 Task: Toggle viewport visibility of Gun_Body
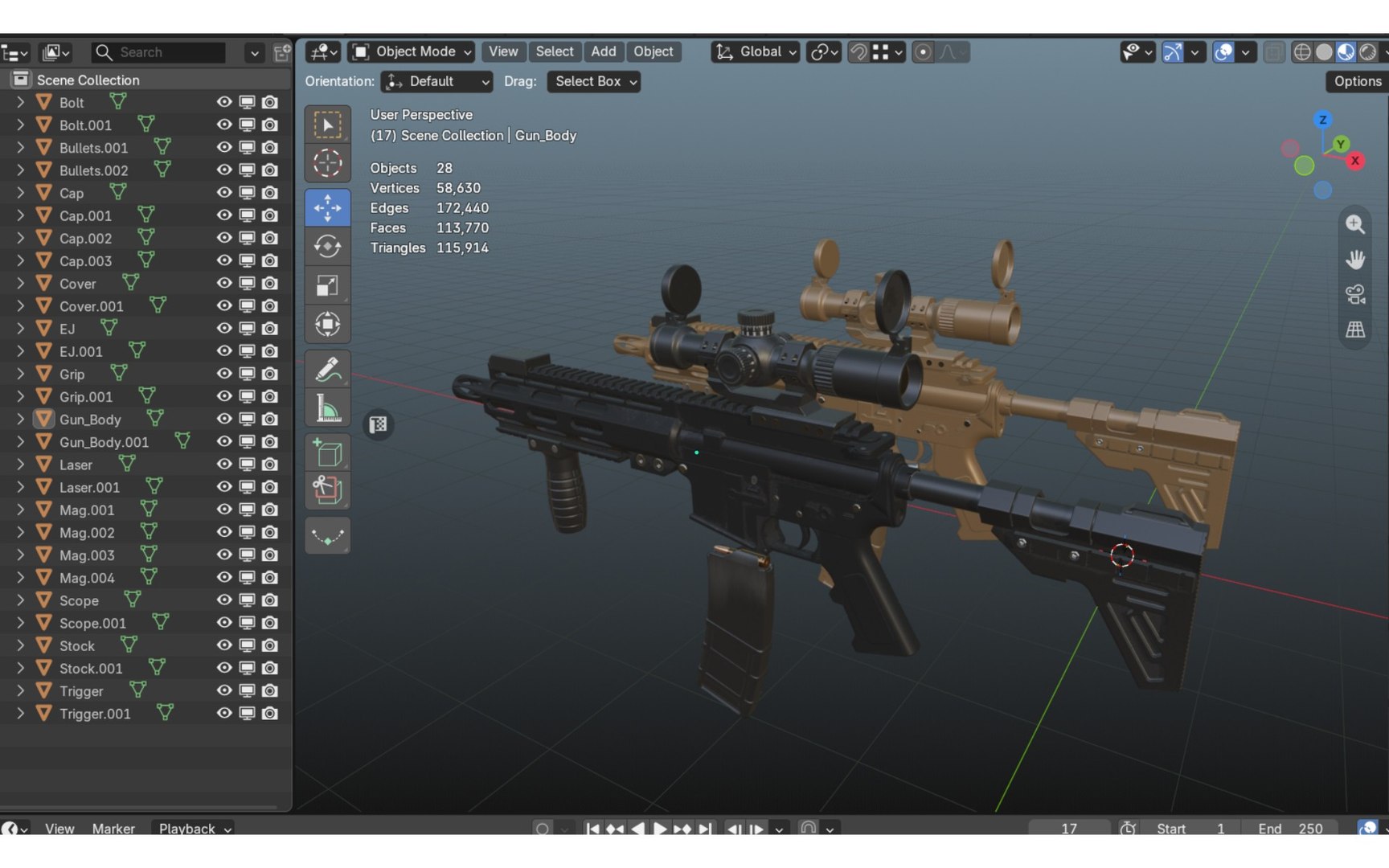point(224,419)
